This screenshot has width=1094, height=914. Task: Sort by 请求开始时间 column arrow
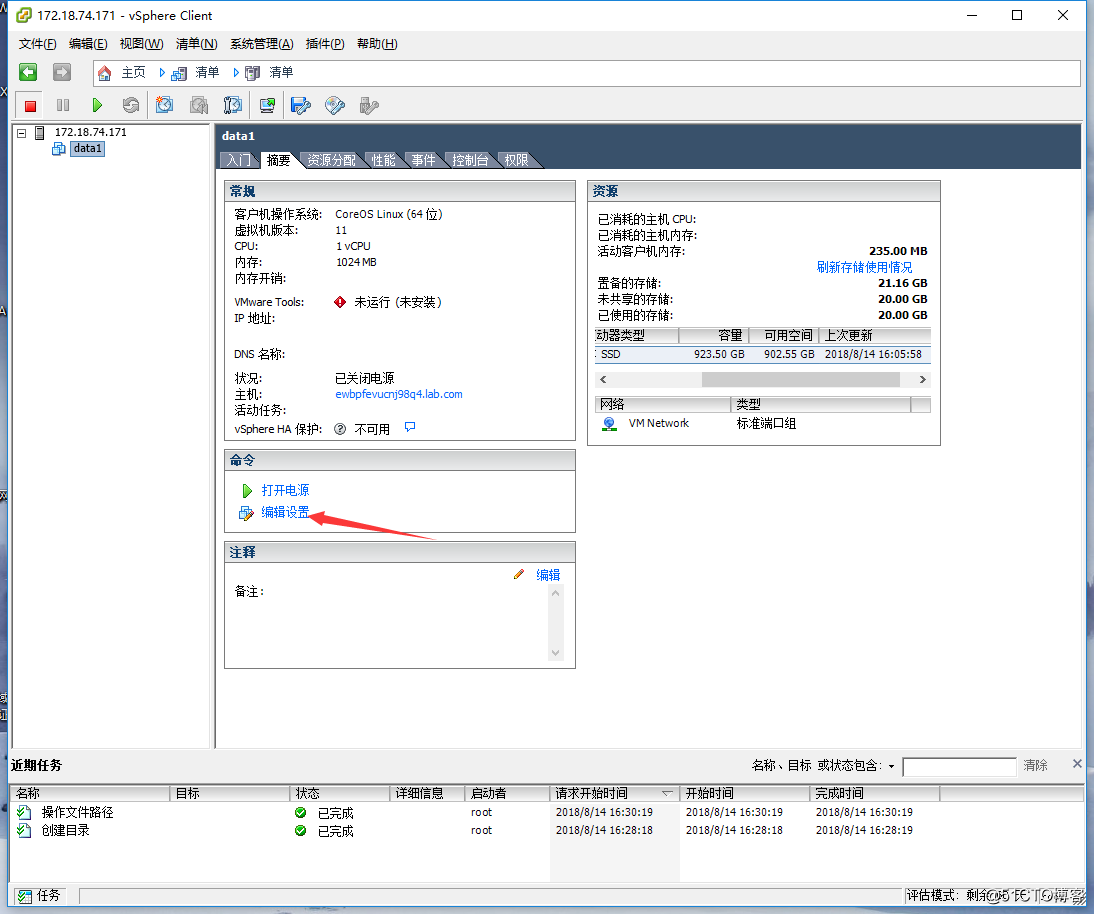click(x=667, y=793)
